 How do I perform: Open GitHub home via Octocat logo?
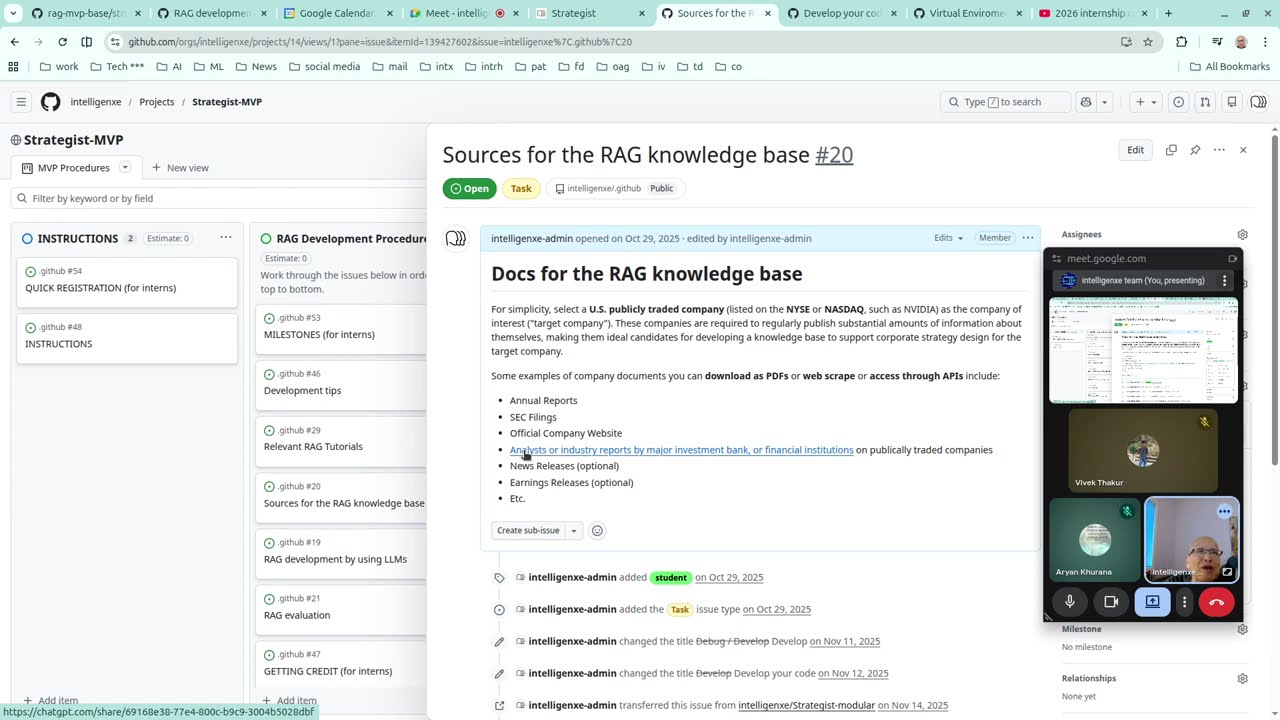51,102
